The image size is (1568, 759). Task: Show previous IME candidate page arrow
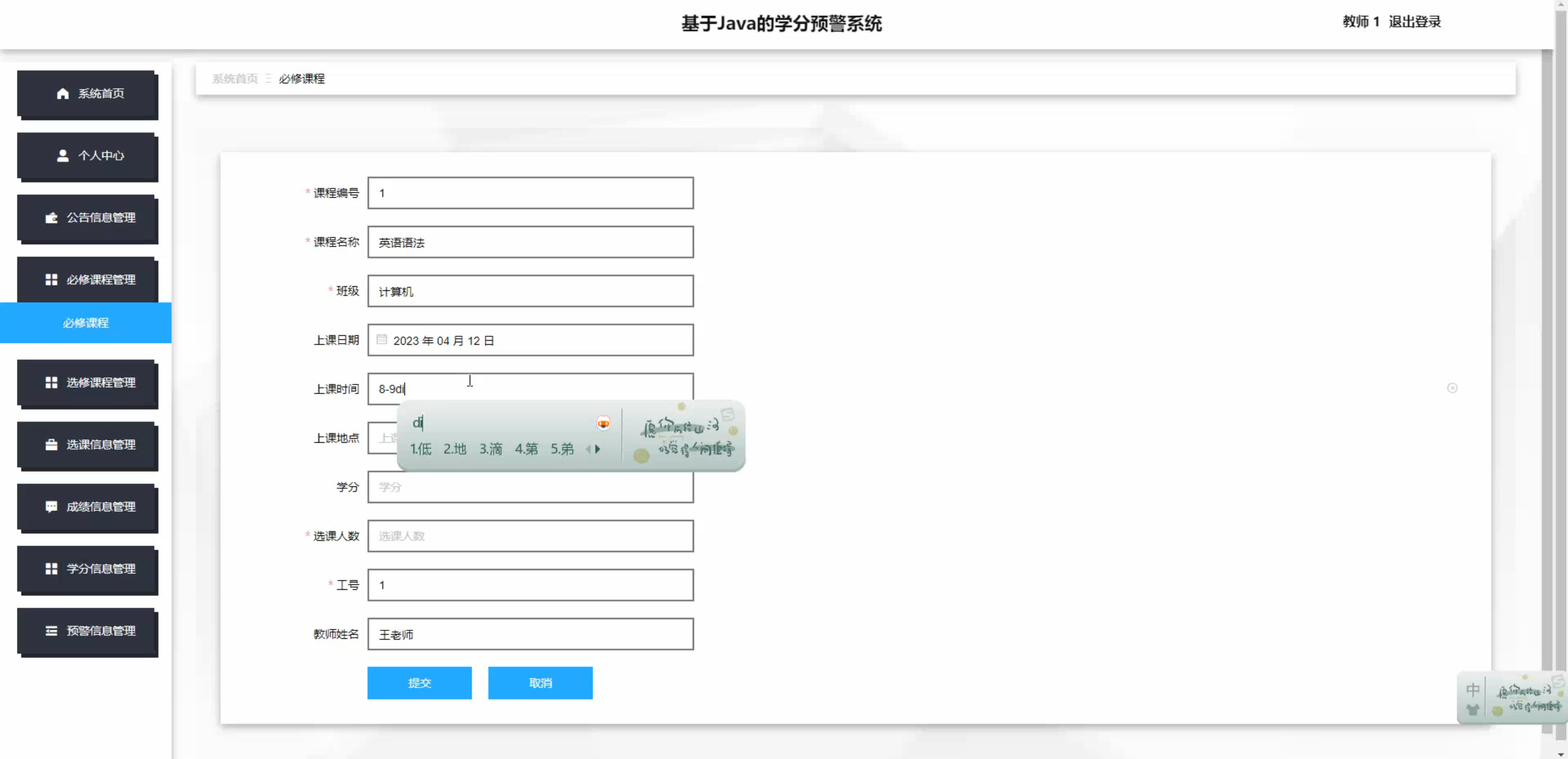(x=588, y=449)
